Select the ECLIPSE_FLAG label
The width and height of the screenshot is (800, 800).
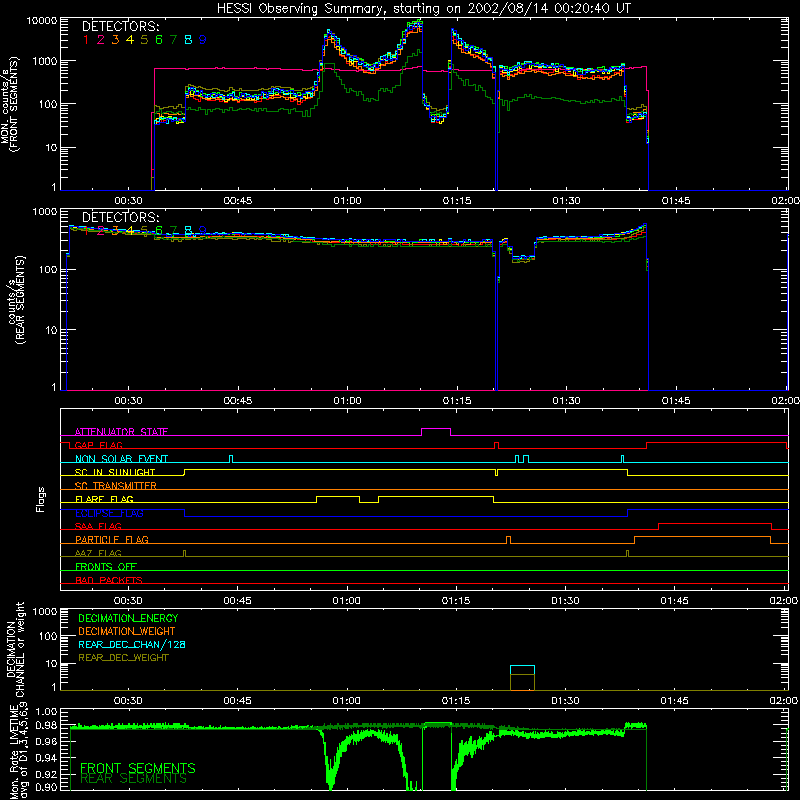(109, 513)
